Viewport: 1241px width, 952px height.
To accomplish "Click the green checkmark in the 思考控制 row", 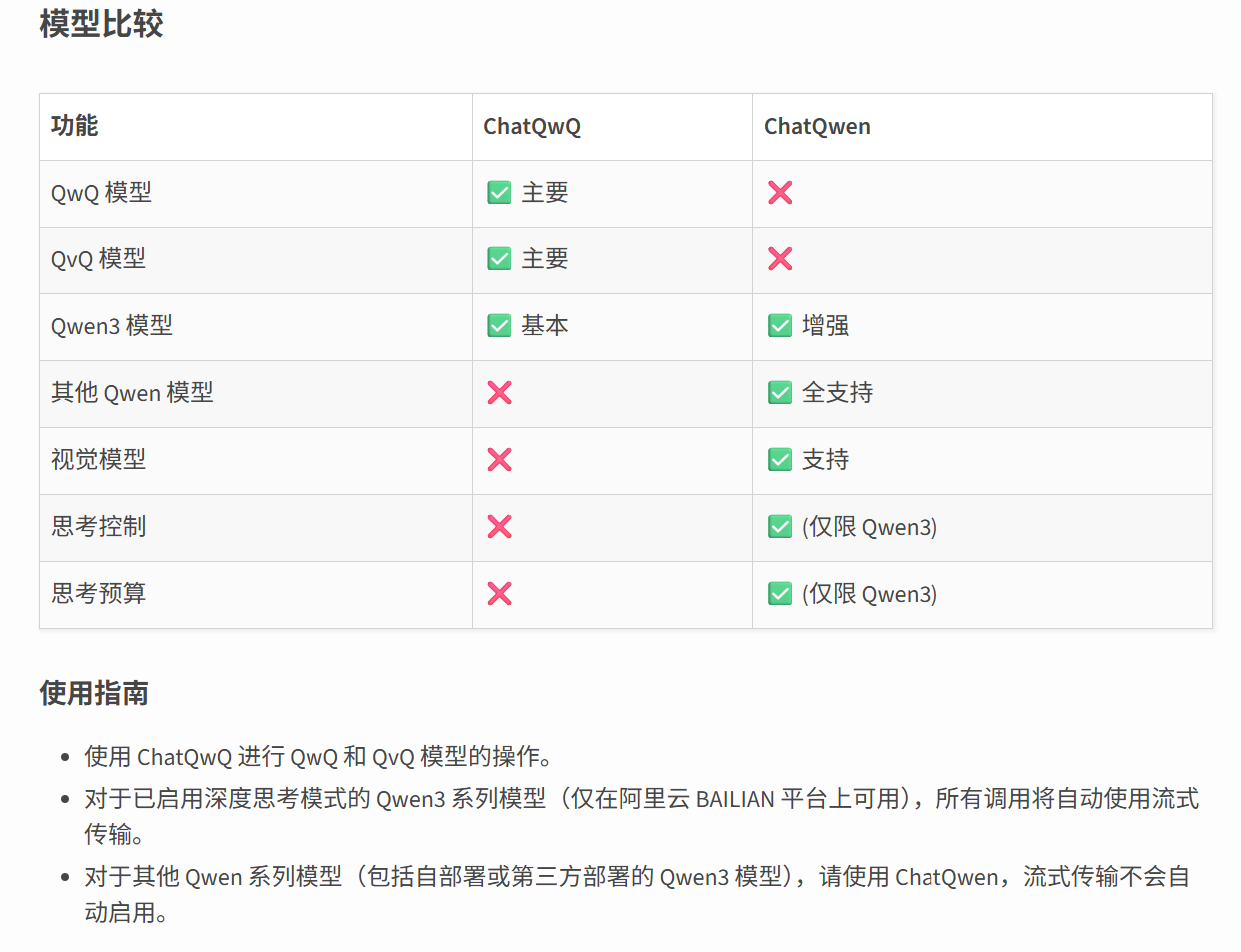I will point(780,527).
